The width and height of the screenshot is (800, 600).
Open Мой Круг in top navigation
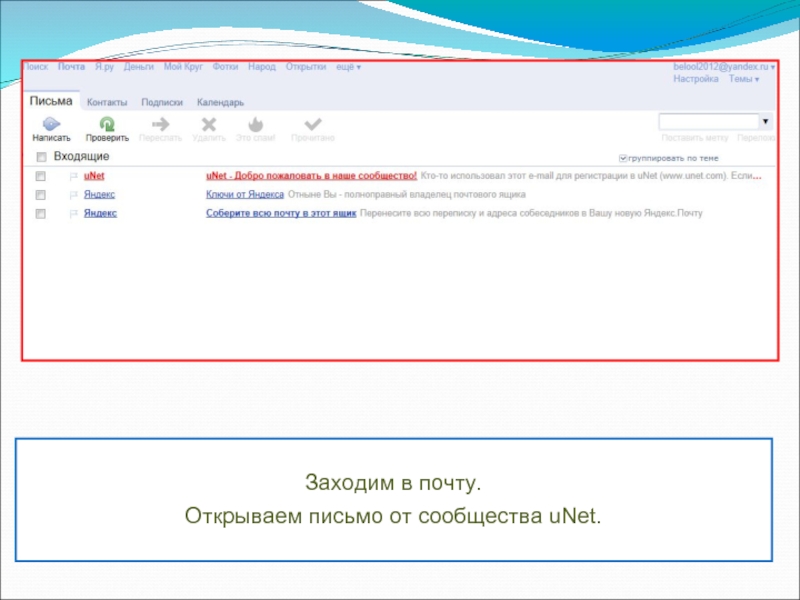[183, 67]
